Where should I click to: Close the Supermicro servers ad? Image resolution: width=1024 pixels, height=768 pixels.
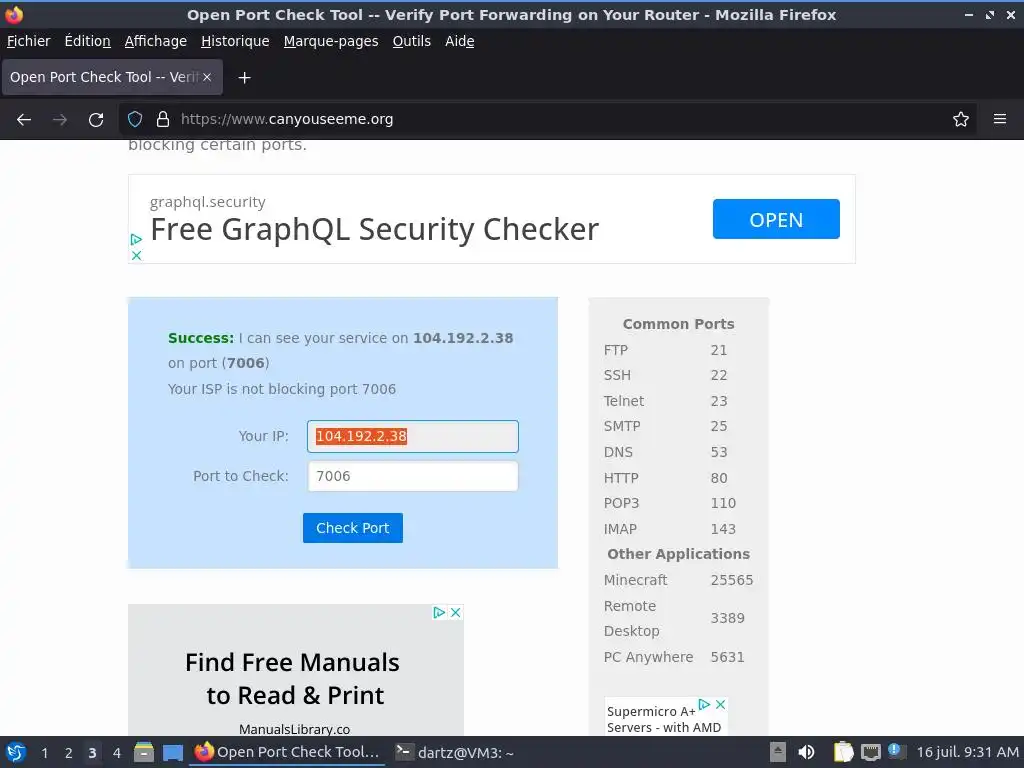click(720, 705)
